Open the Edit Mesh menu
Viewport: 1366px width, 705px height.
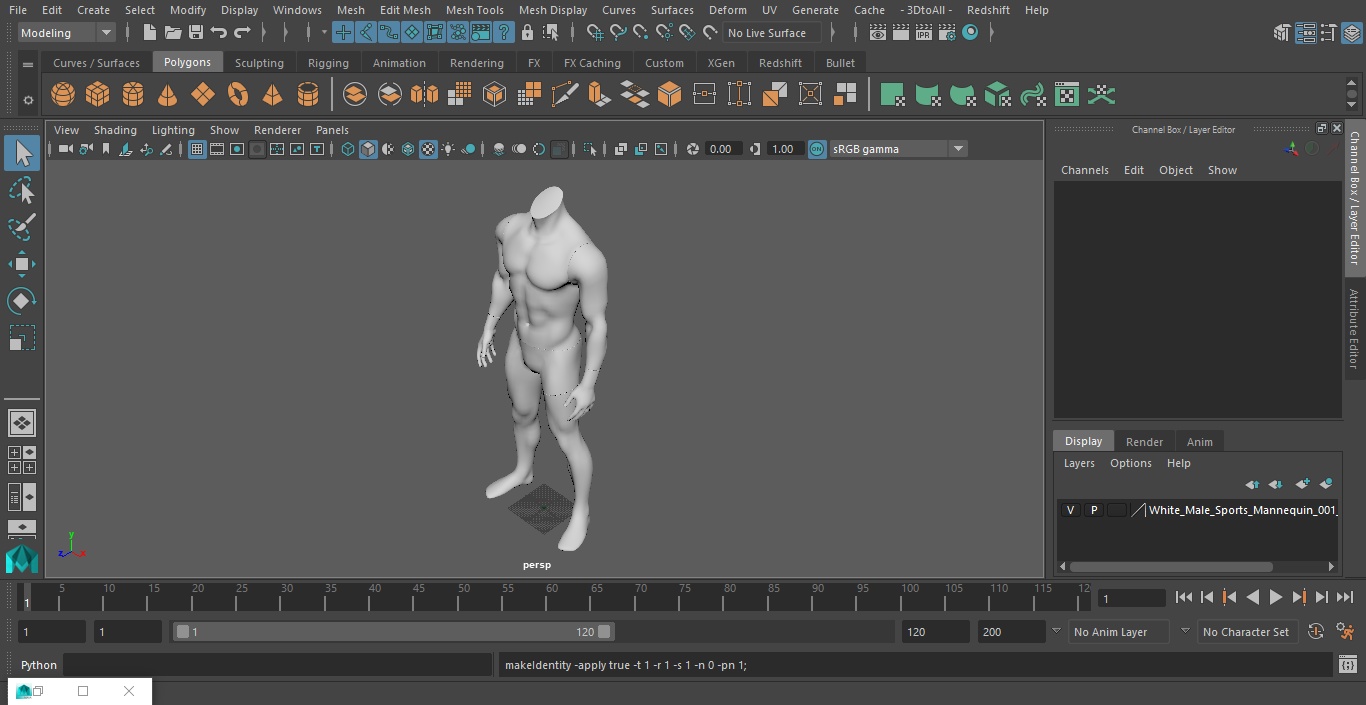[405, 10]
